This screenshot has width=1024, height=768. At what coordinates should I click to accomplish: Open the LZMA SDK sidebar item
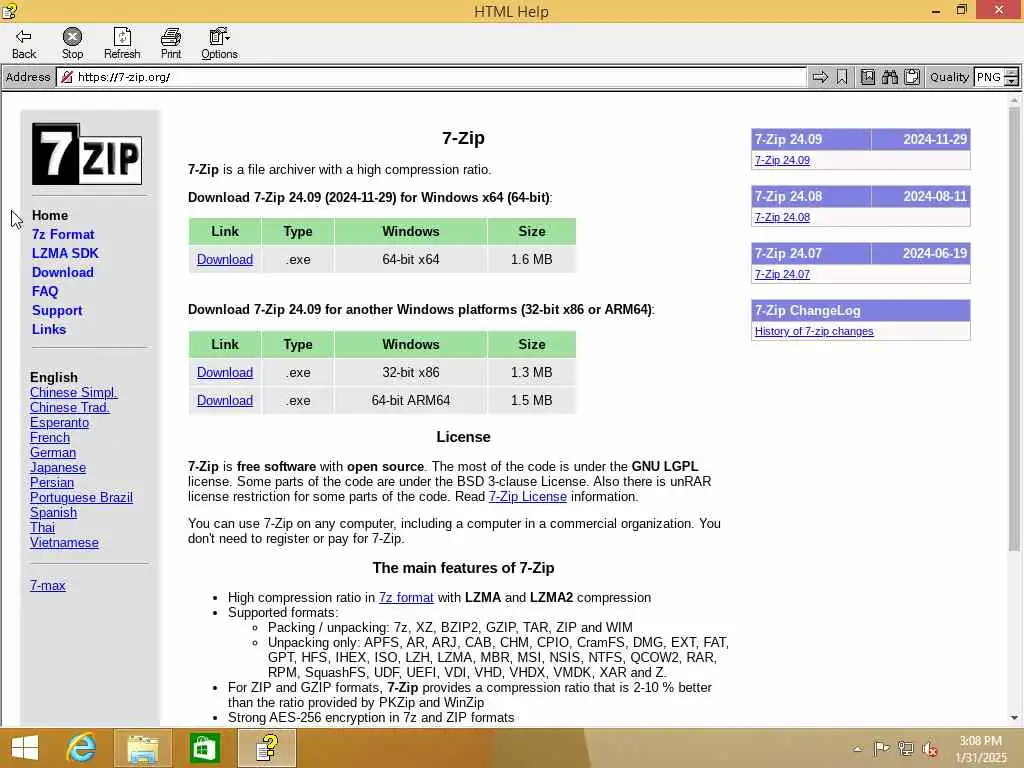click(x=65, y=253)
